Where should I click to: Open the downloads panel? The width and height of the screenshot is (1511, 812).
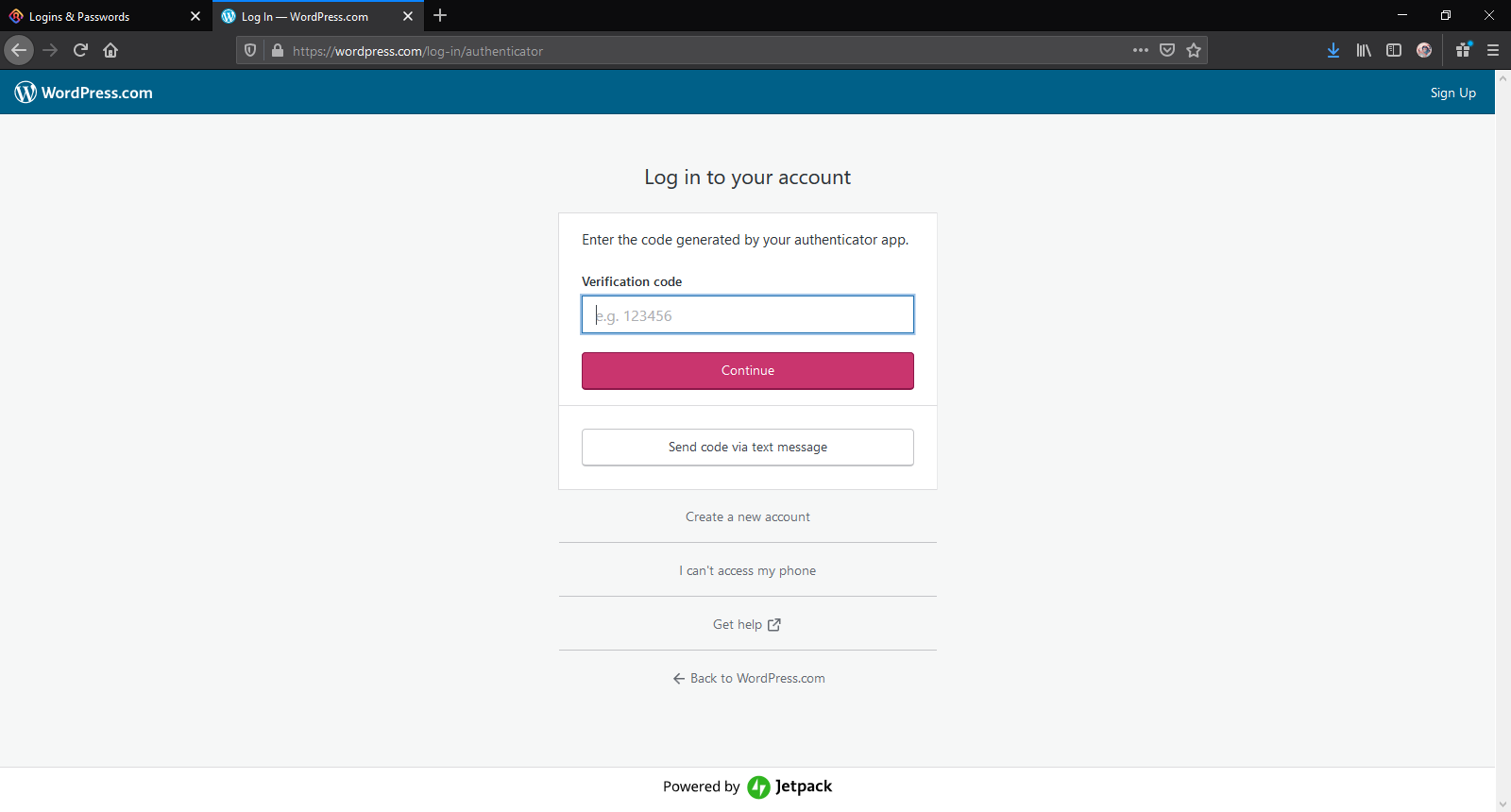(1333, 50)
